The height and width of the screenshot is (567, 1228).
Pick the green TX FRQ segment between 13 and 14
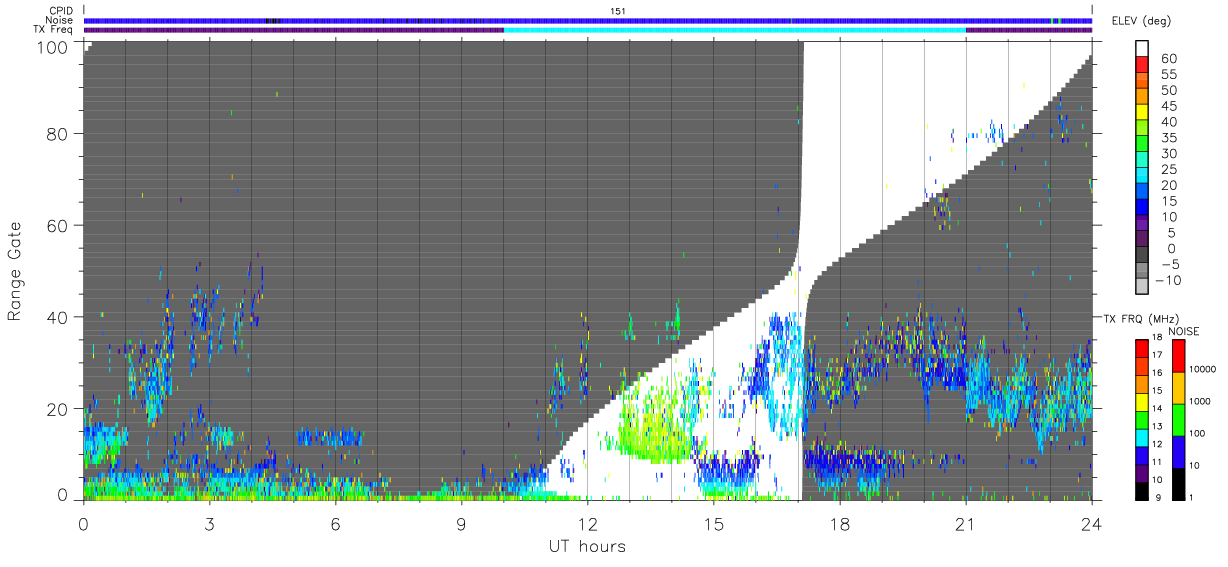click(1142, 418)
